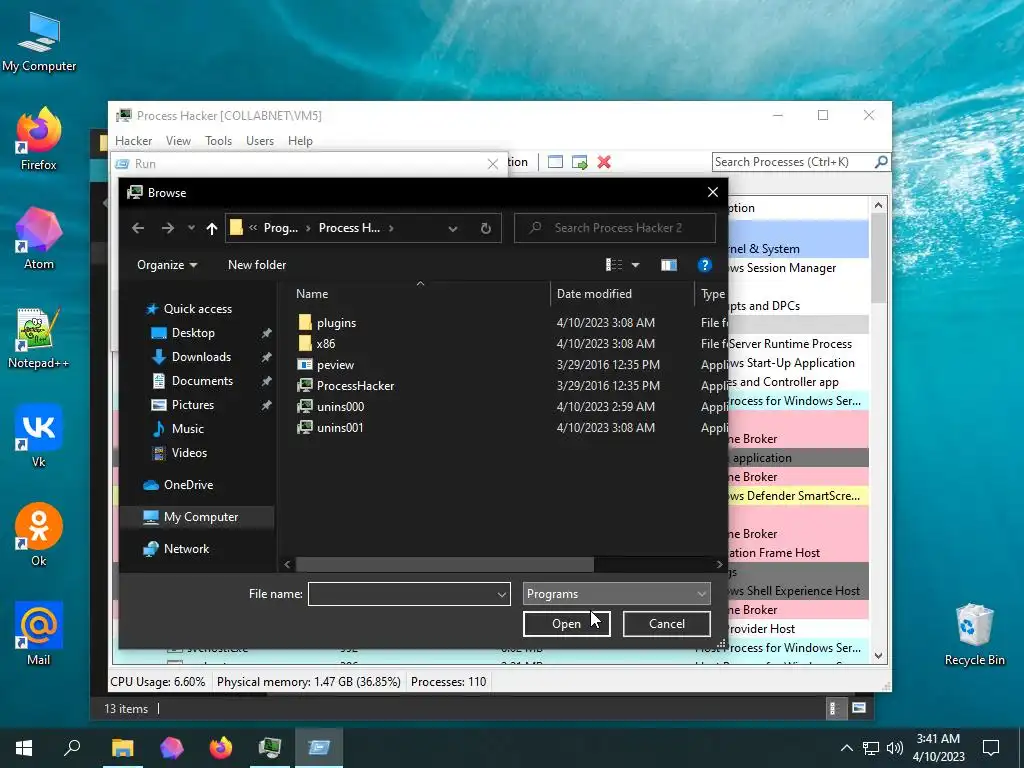1024x768 pixels.
Task: Open Firefox desktop shortcut
Action: (x=39, y=138)
